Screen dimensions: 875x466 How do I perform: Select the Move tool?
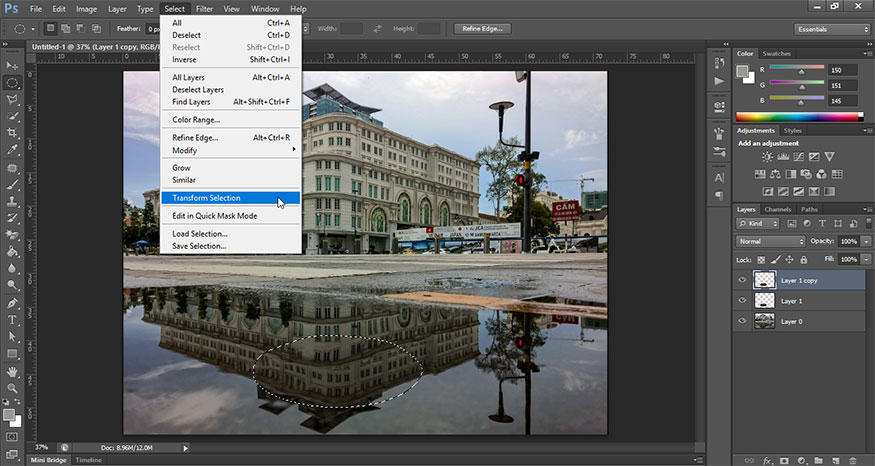[12, 66]
